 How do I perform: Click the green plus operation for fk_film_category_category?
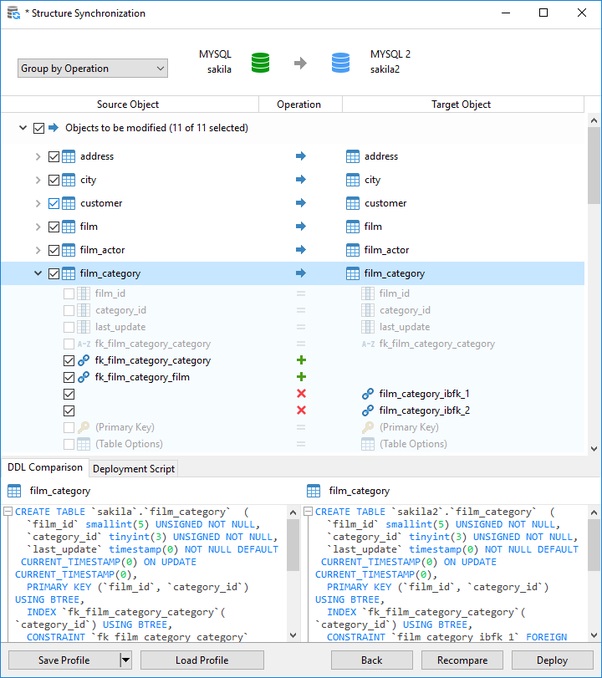pos(301,360)
